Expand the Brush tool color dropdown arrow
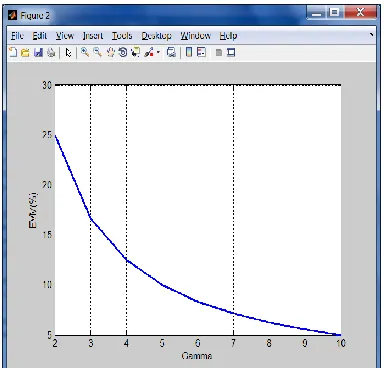 [158, 53]
